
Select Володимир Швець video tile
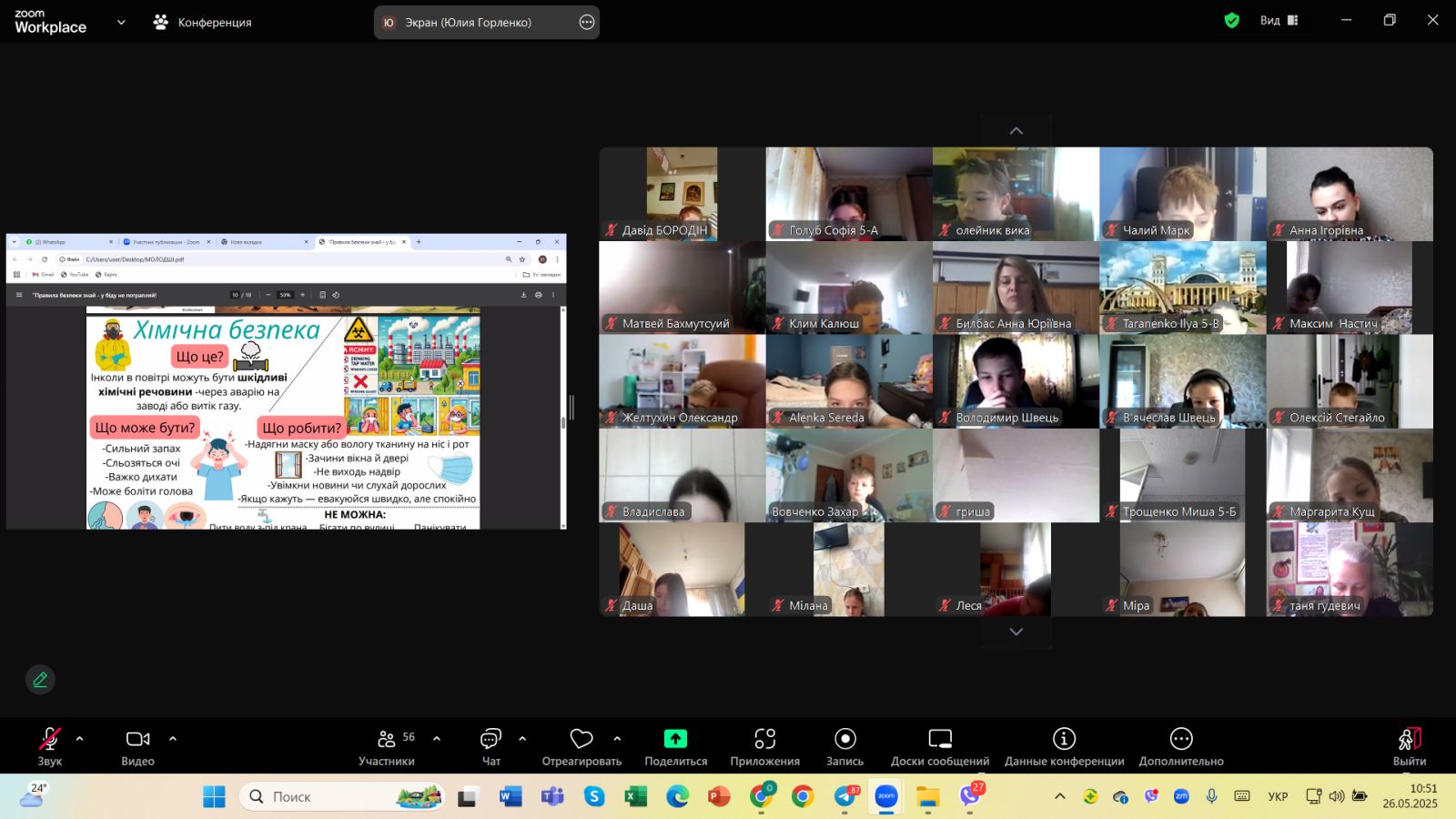click(x=1016, y=381)
